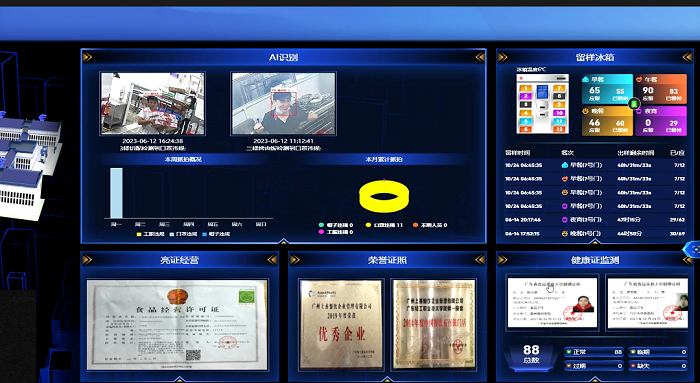Click the yellow donut chart ring

pos(384,196)
